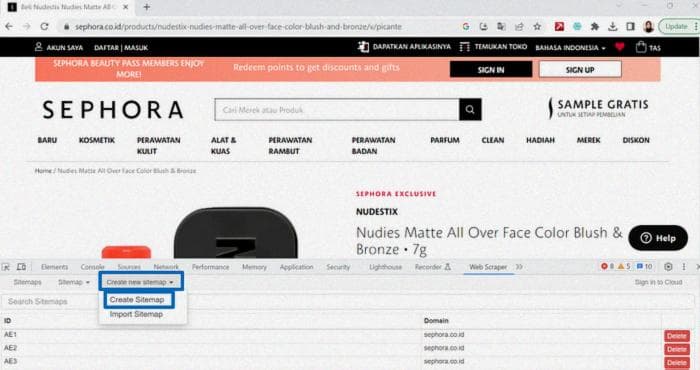Click the search magnifier button on Sephora

[470, 109]
